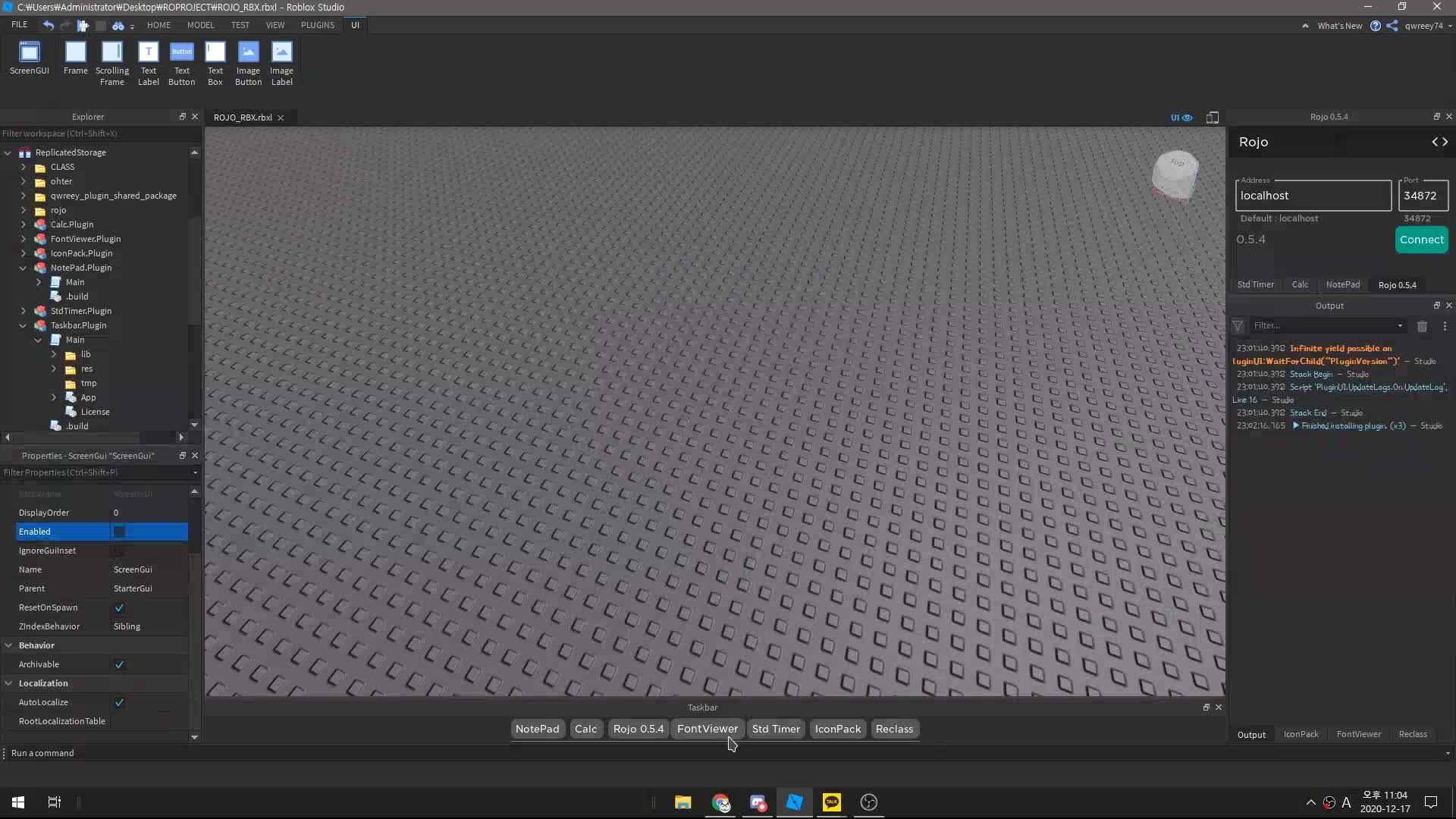The image size is (1456, 819).
Task: Switch to Roblox Studio taskbar icon
Action: click(795, 802)
